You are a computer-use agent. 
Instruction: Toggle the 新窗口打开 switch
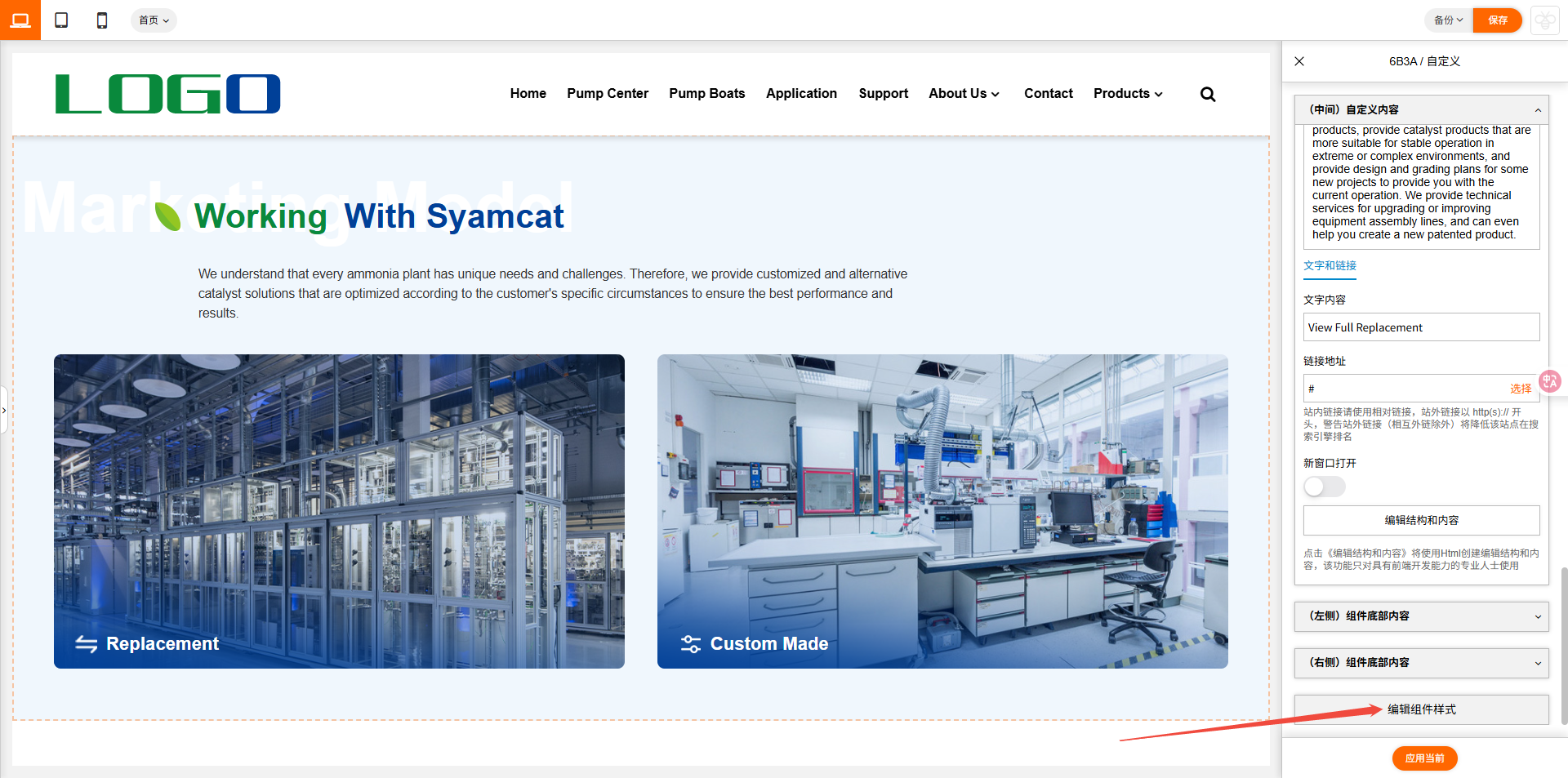point(1324,487)
